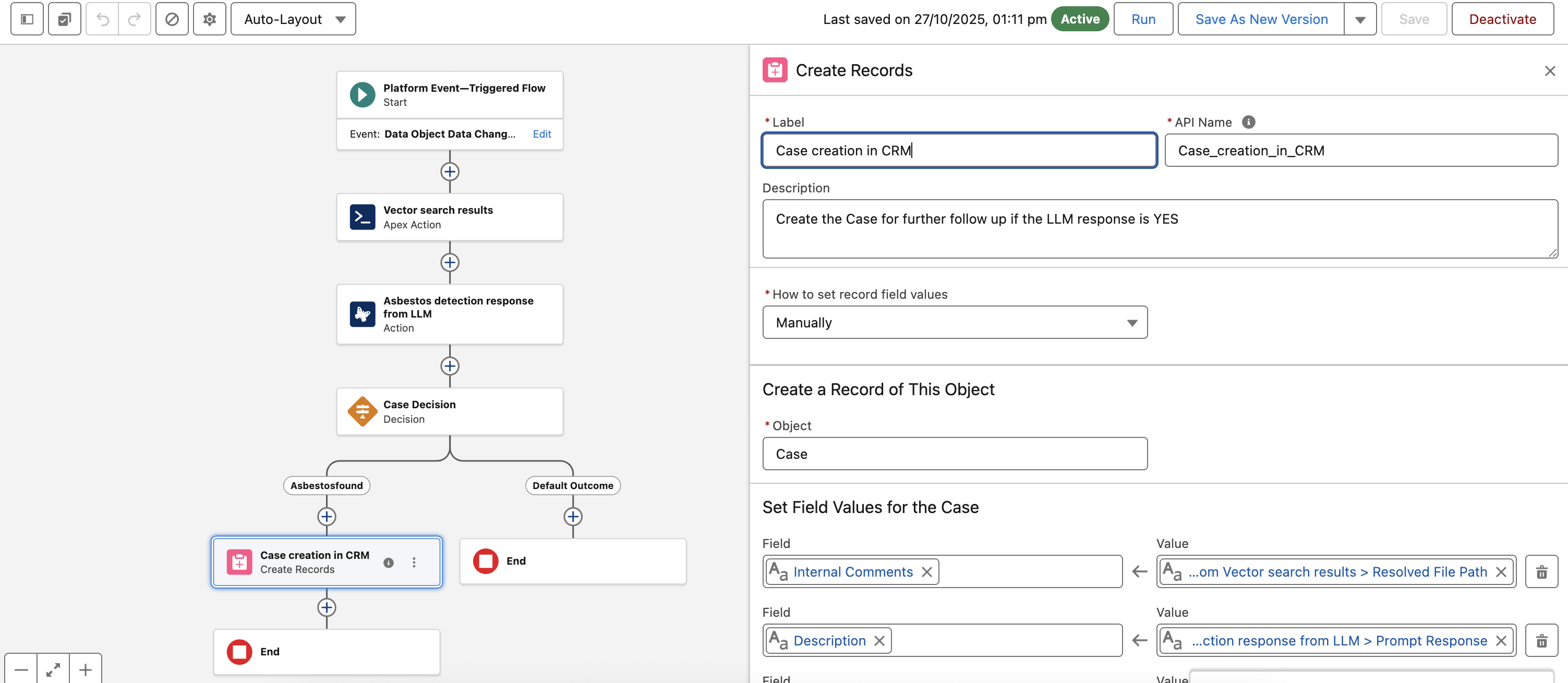Open Case creation element options menu
Viewport: 1568px width, 683px height.
point(414,563)
